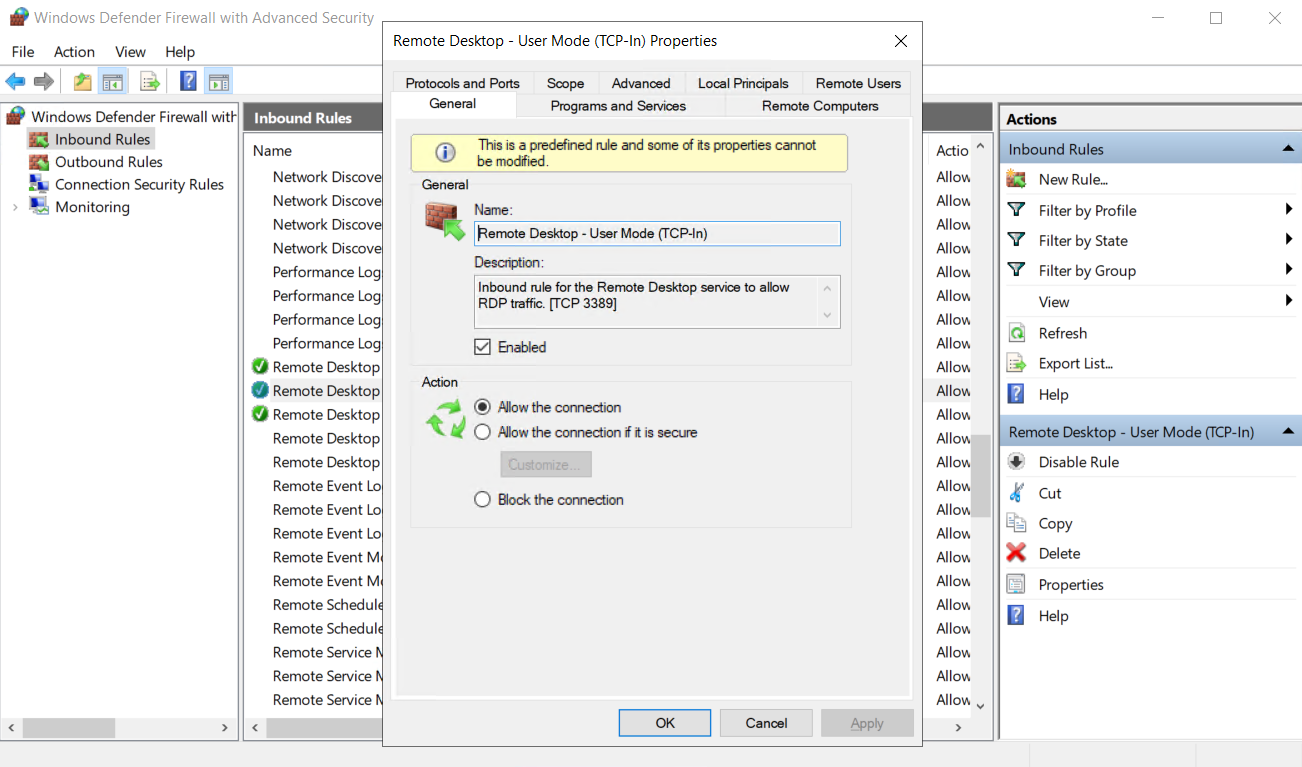Click the Export List icon in Actions pane
The height and width of the screenshot is (767, 1302).
coord(1016,363)
